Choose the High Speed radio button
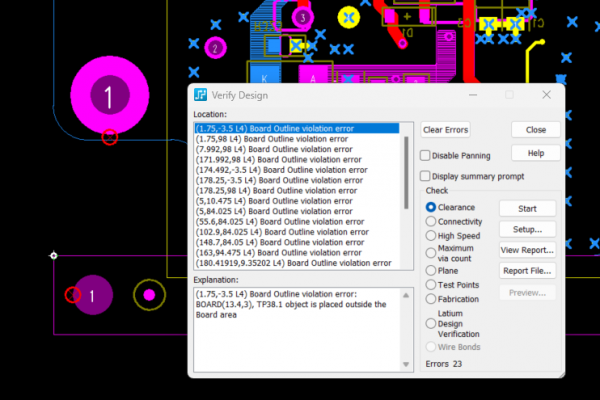 coord(432,235)
